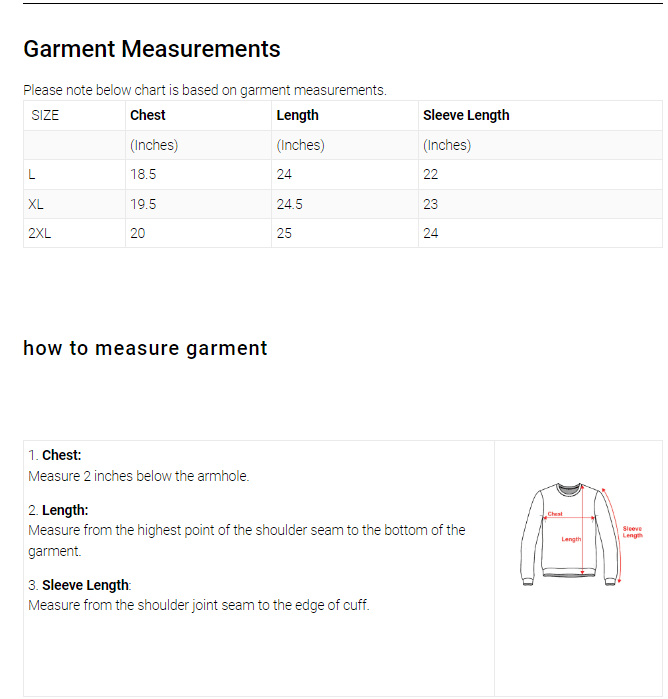This screenshot has width=668, height=699.
Task: Click length value 25 for size 2XL
Action: [285, 233]
